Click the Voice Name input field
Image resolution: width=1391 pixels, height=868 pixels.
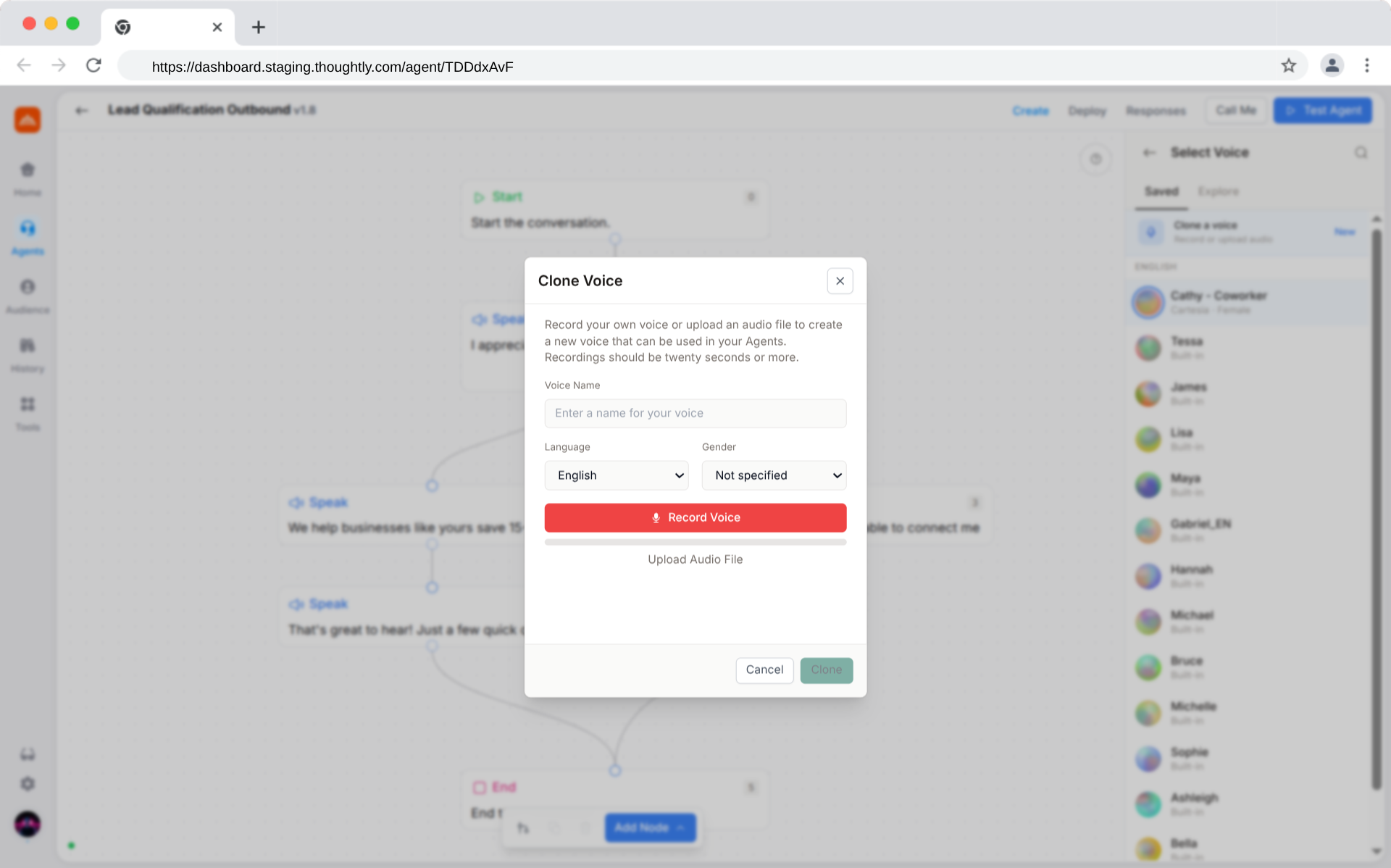695,413
